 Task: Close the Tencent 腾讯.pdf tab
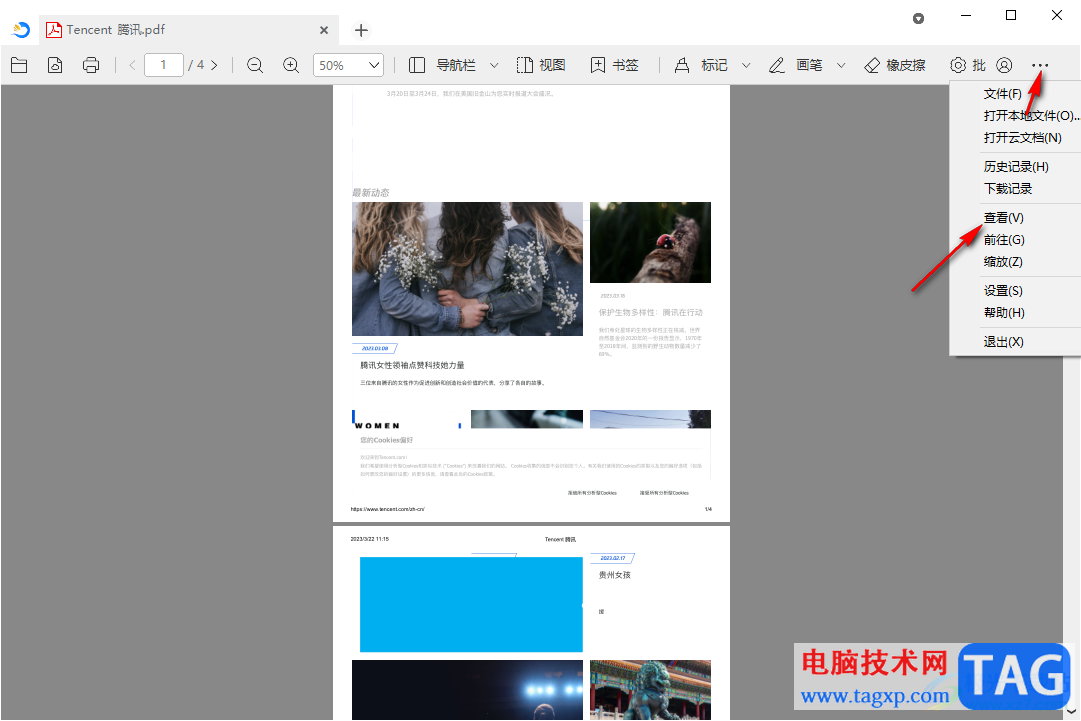click(x=324, y=30)
